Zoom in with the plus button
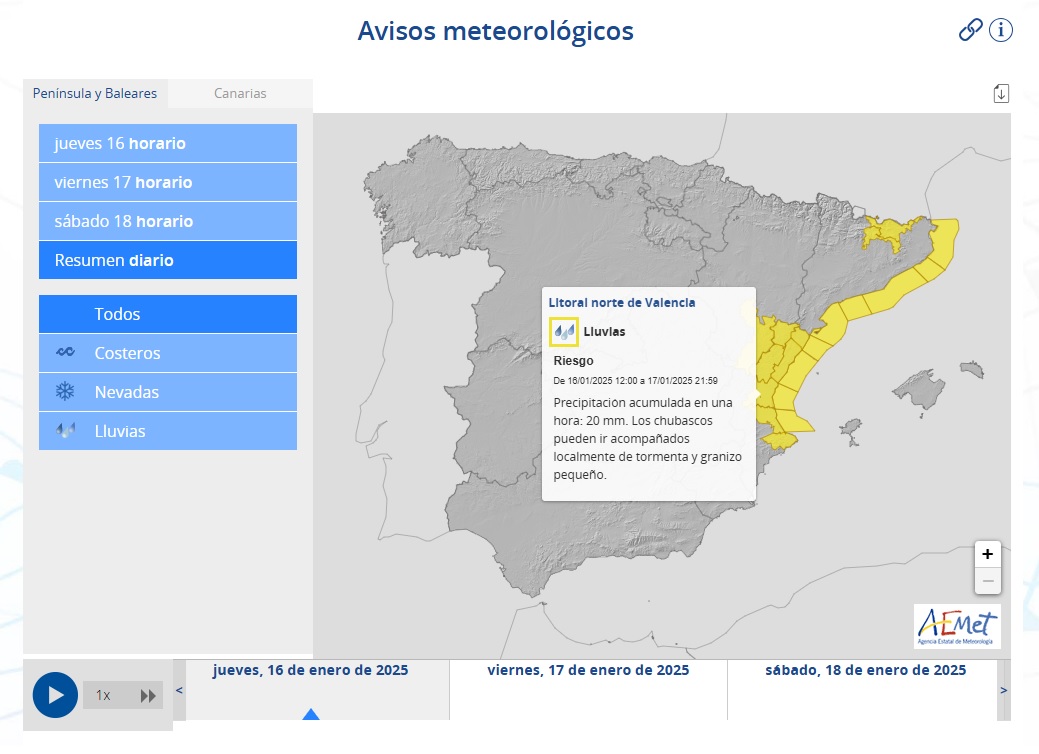 pyautogui.click(x=987, y=554)
